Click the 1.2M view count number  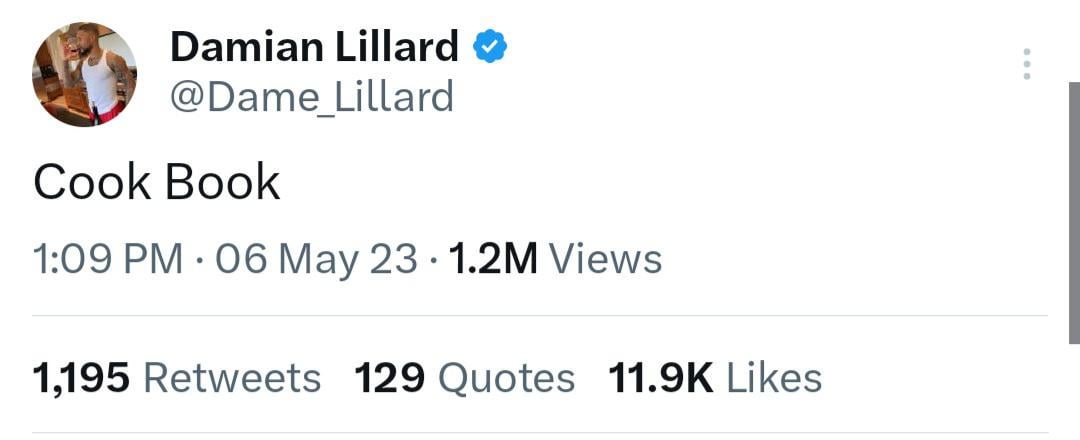(493, 260)
